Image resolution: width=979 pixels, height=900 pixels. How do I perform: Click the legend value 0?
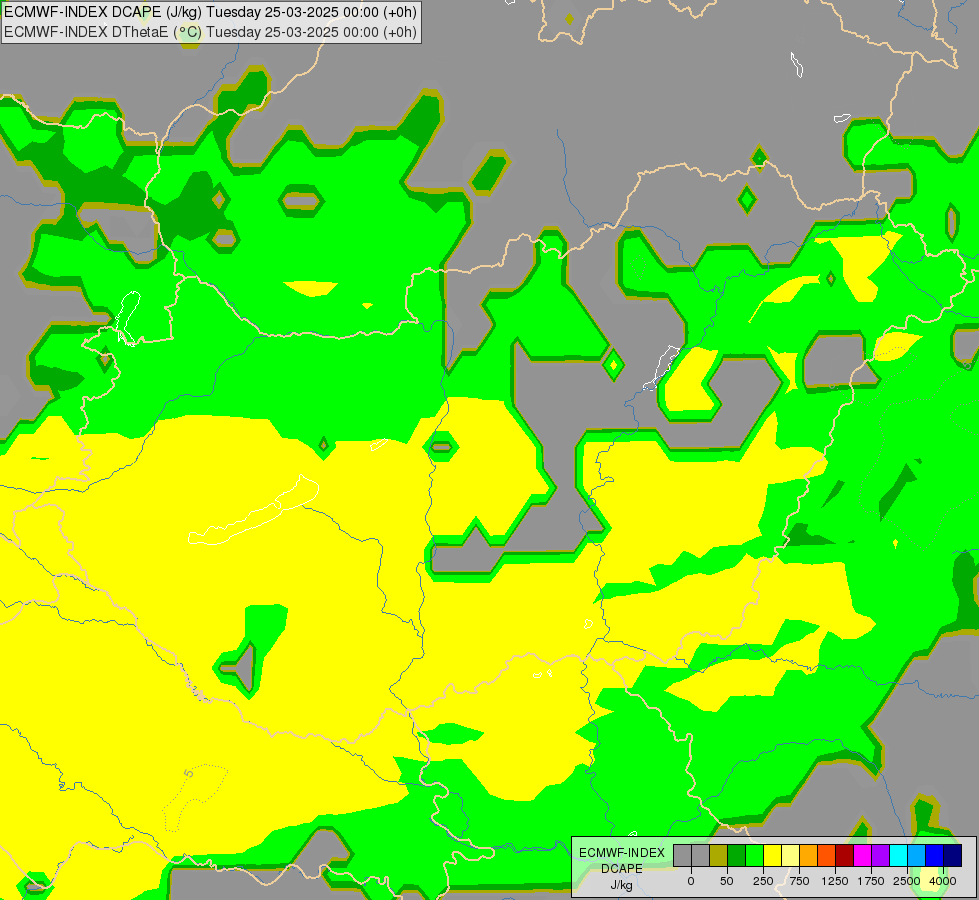[691, 881]
